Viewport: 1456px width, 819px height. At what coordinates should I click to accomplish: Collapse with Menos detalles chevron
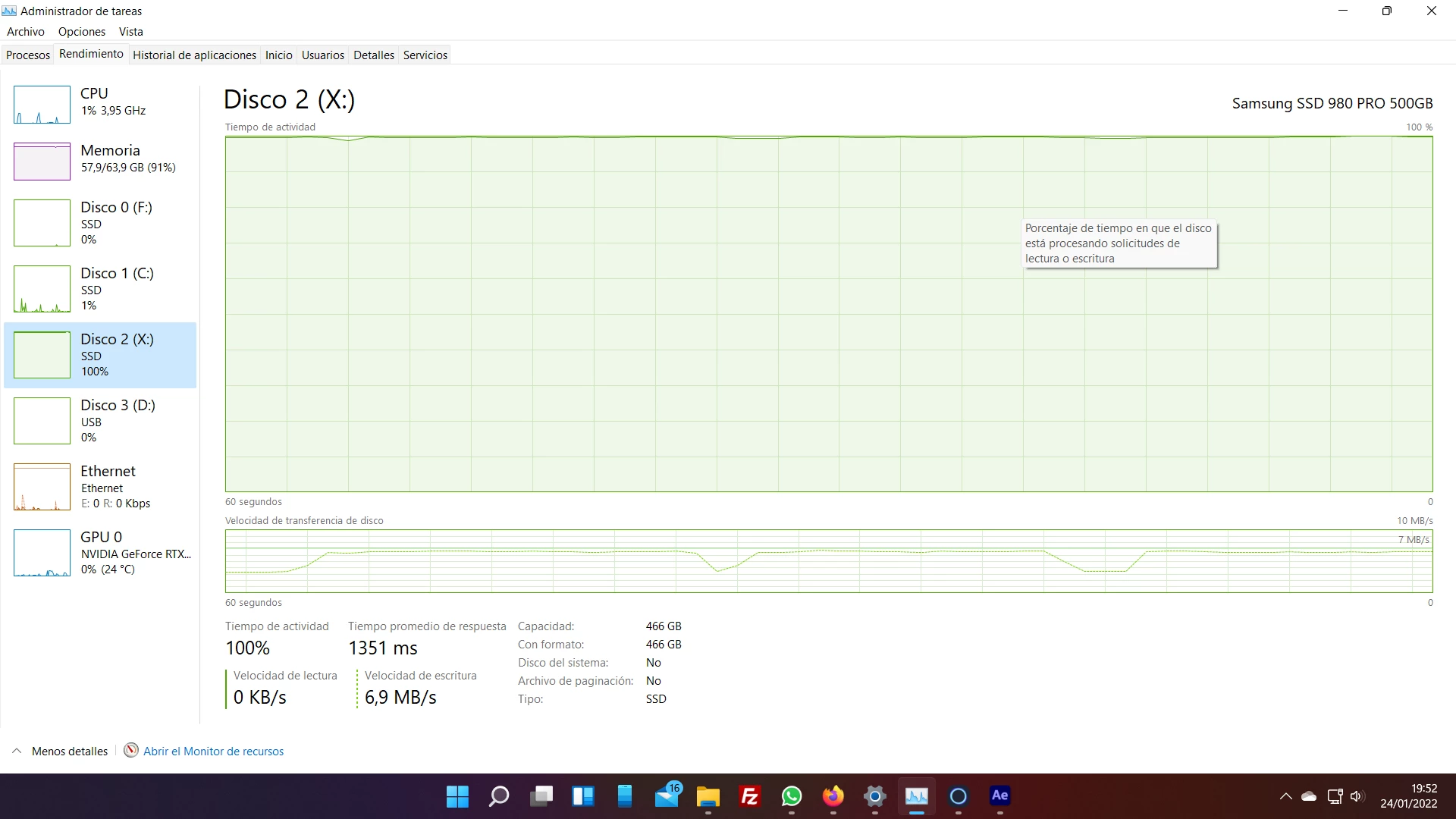pos(17,751)
